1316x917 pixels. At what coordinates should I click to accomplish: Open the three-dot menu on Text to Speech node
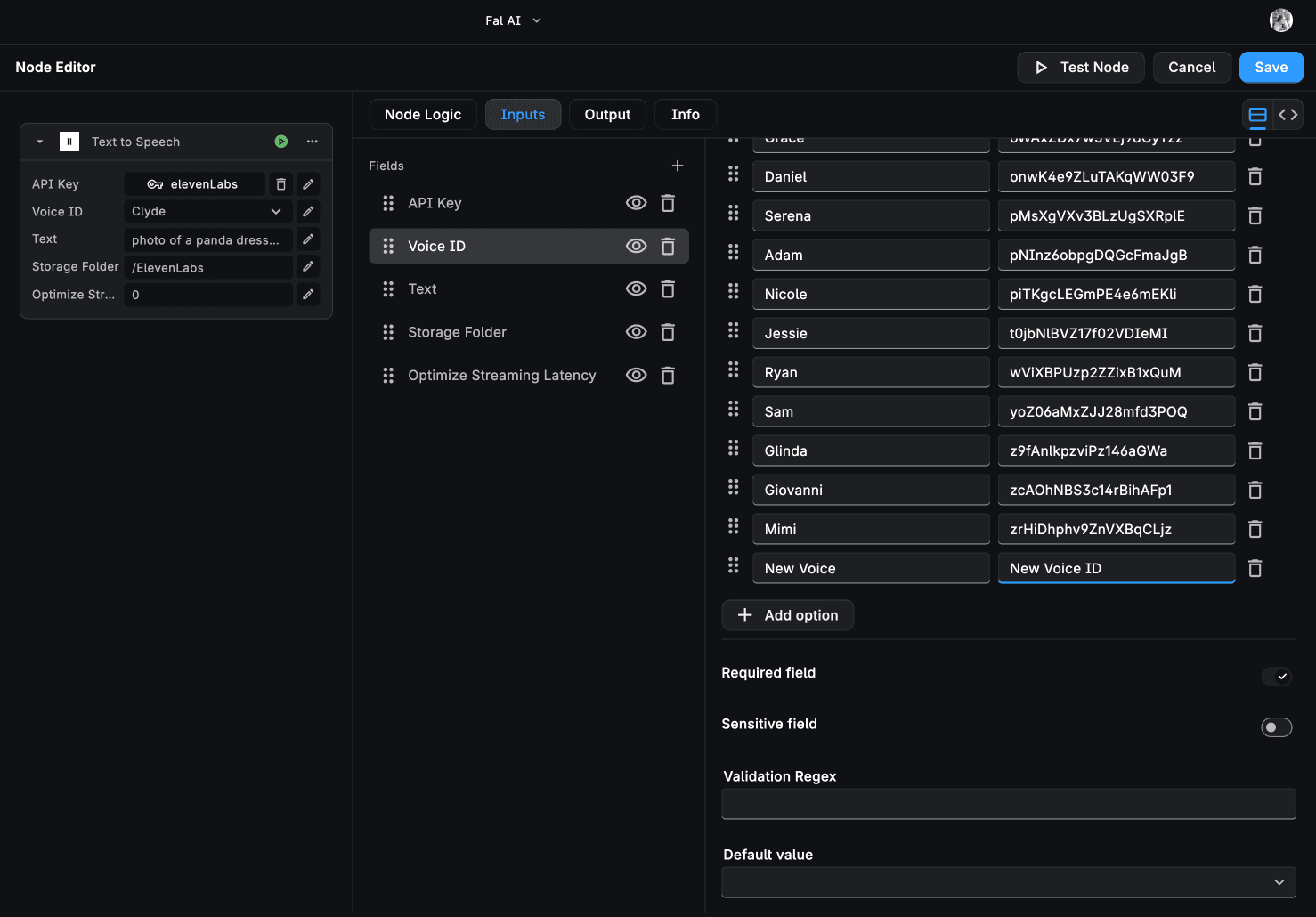point(313,142)
